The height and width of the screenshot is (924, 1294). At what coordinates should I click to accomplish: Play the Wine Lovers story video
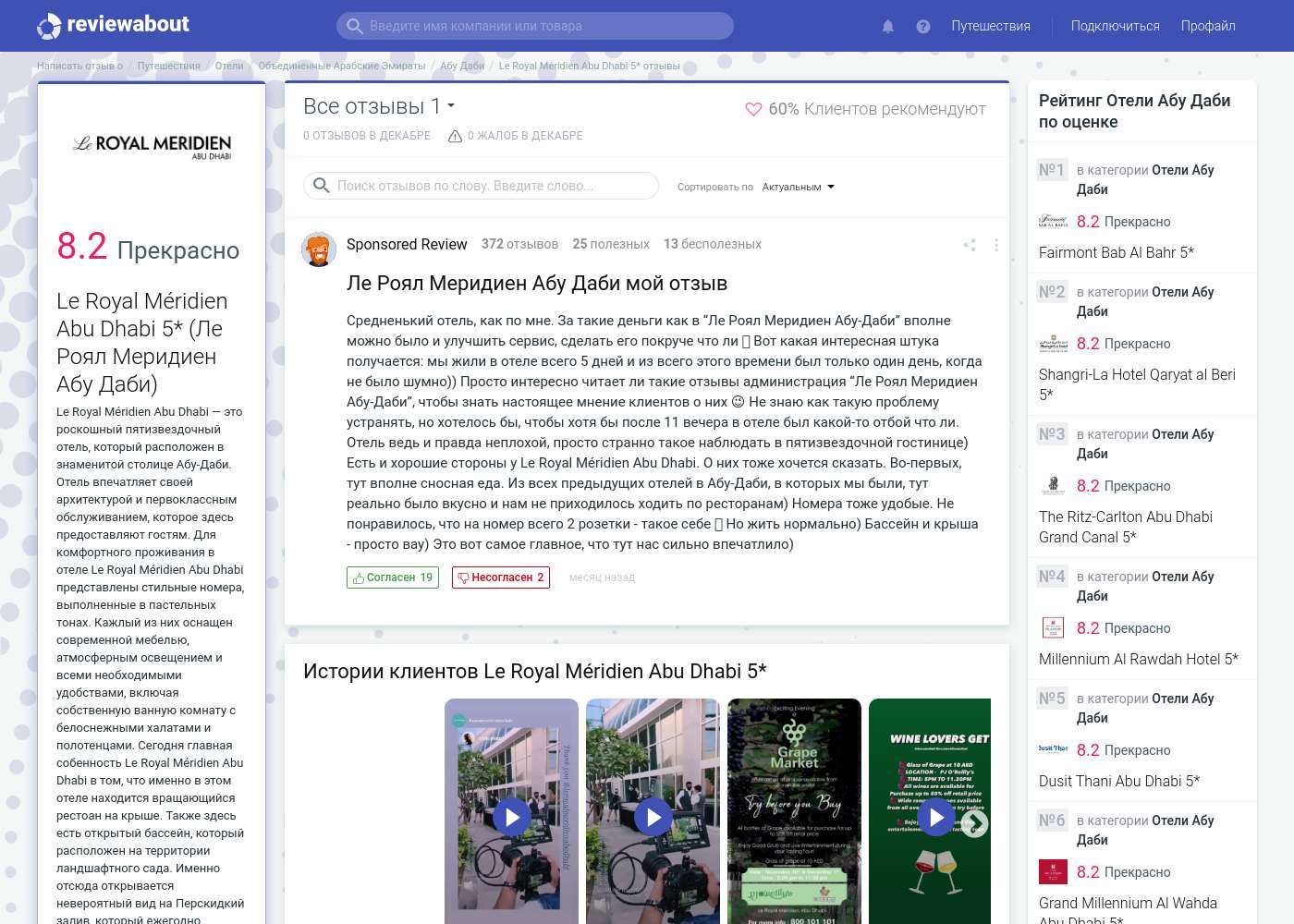(x=935, y=817)
